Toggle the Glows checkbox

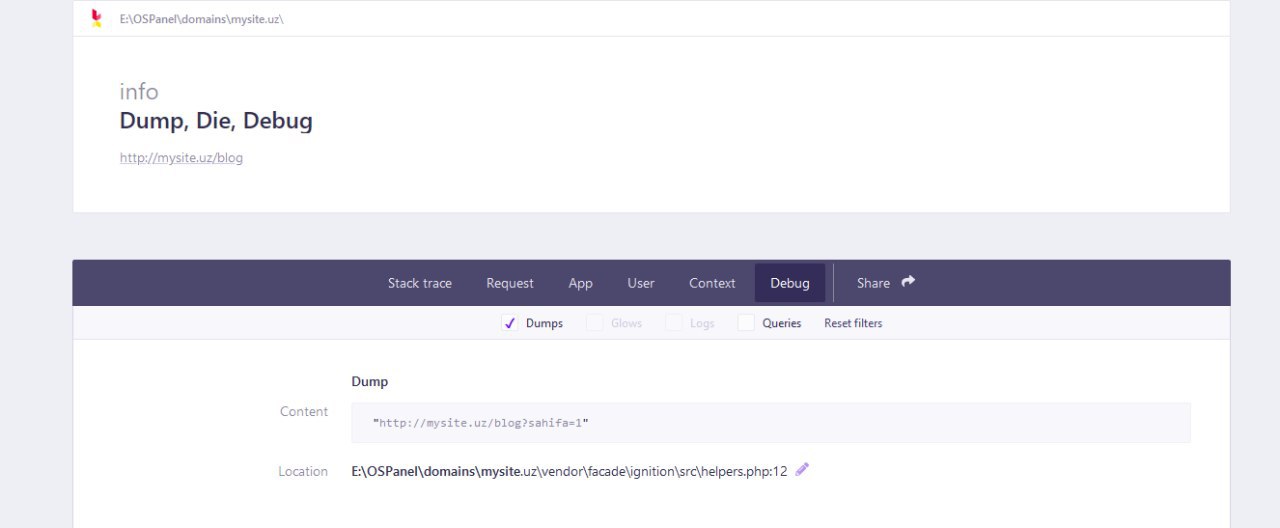coord(594,323)
